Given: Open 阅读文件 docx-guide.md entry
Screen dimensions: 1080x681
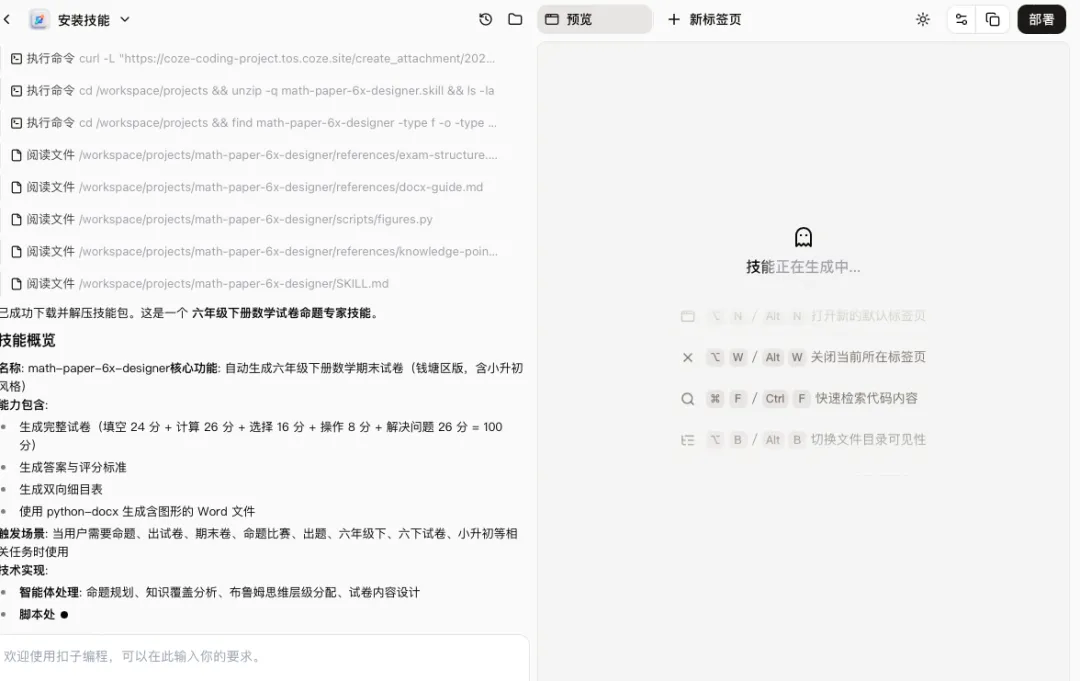Looking at the screenshot, I should (247, 187).
